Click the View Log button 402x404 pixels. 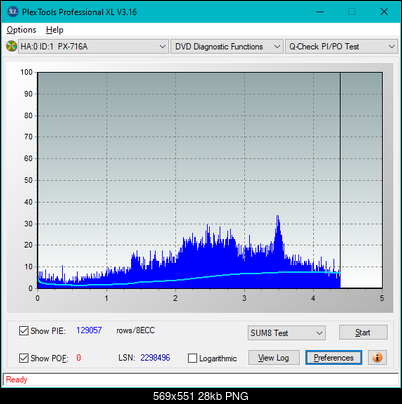point(274,358)
